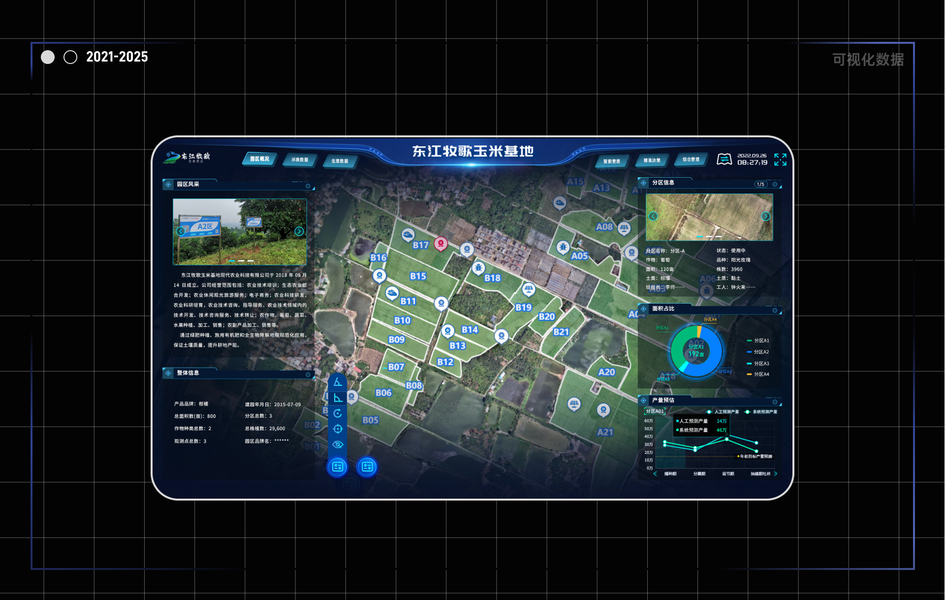Show the previous photo in 园区风采
The image size is (945, 600).
(180, 231)
